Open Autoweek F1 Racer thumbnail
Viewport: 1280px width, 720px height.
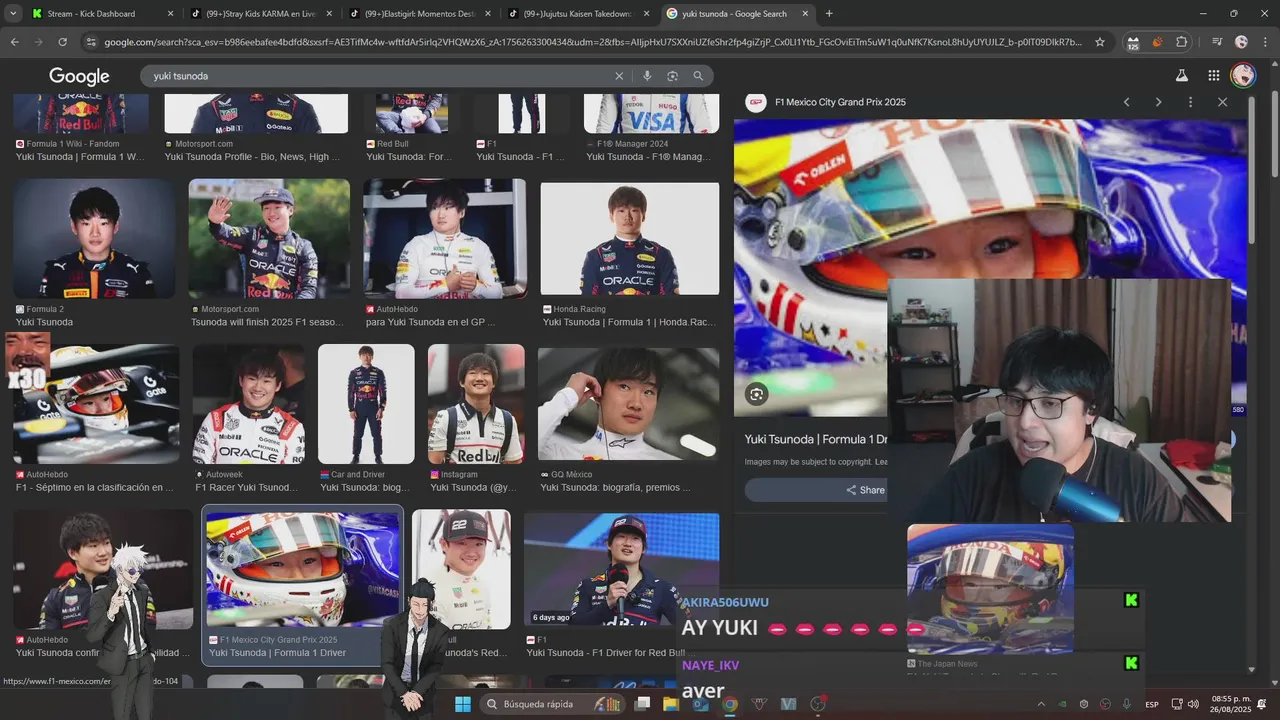point(249,404)
